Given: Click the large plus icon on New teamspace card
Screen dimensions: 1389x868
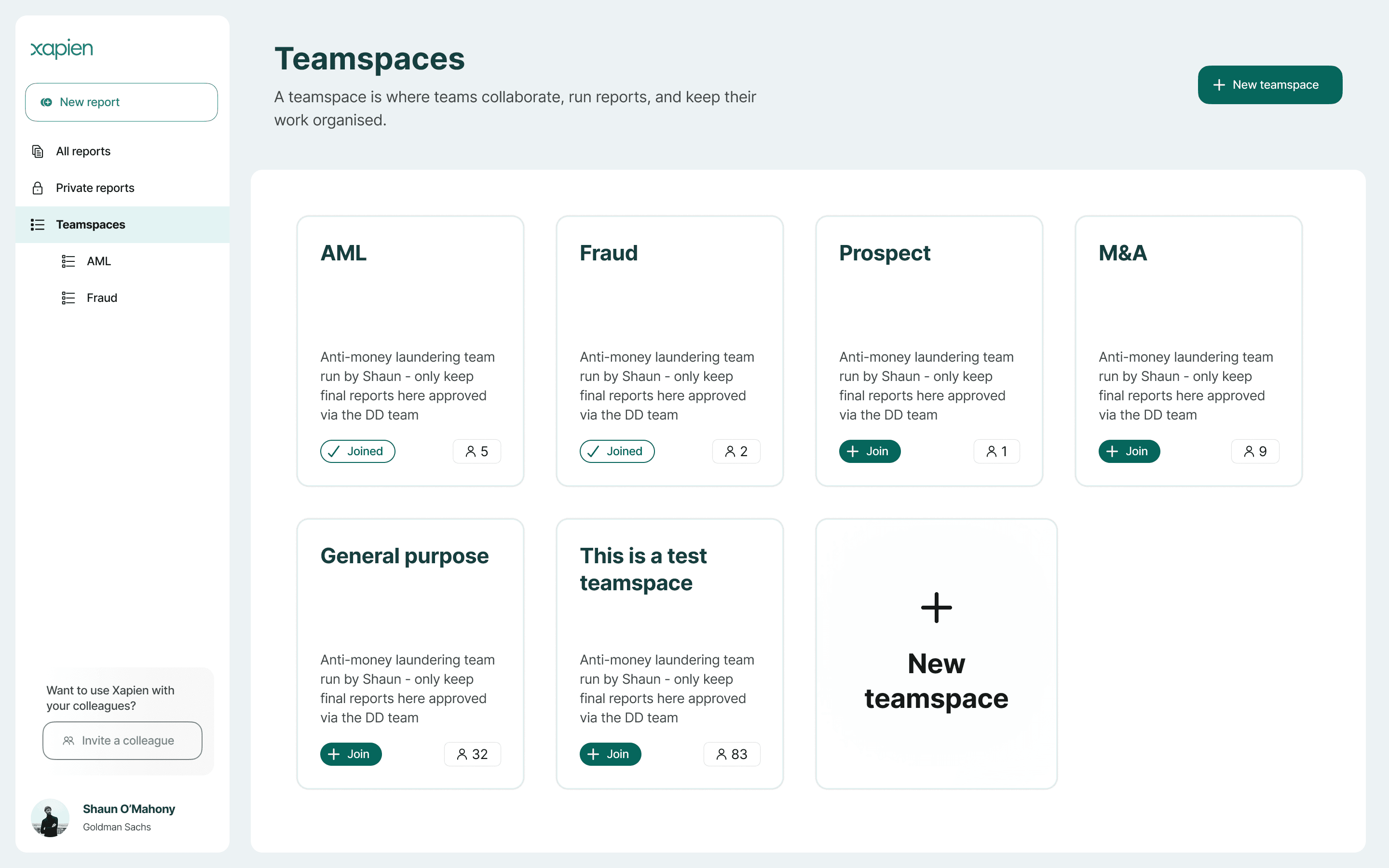Looking at the screenshot, I should [936, 608].
